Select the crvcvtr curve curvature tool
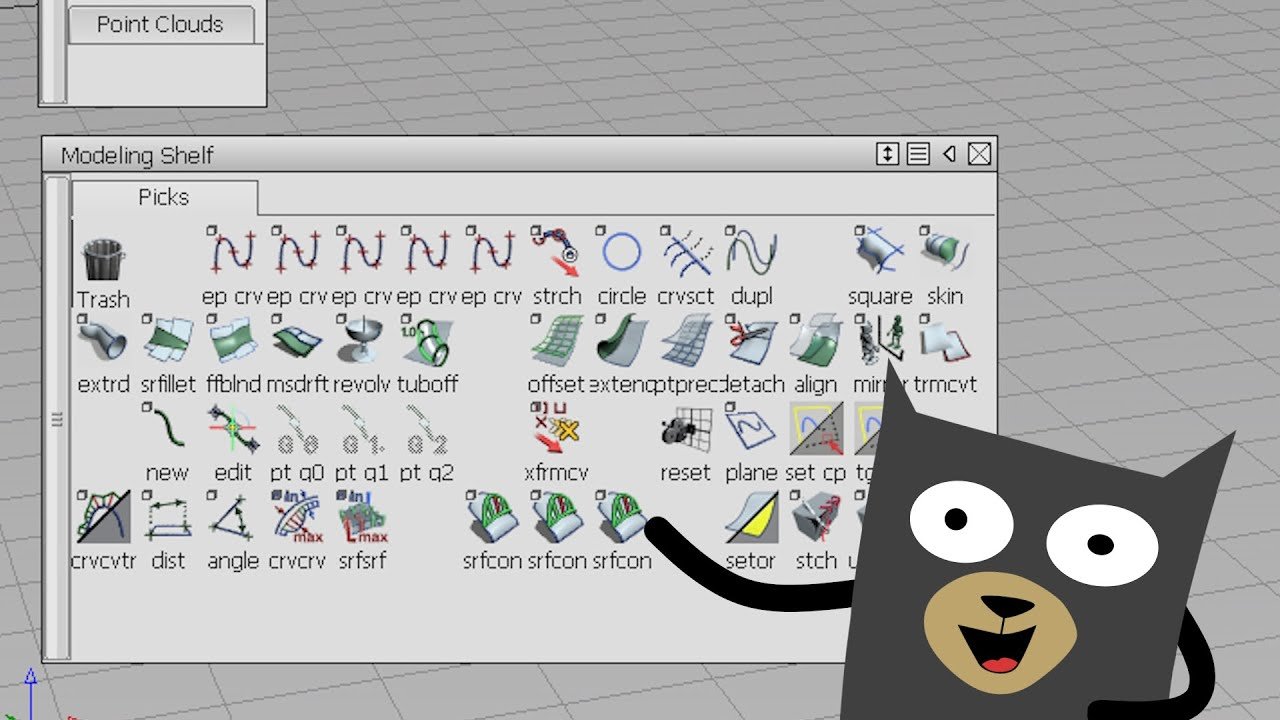This screenshot has width=1280, height=720. (x=103, y=516)
